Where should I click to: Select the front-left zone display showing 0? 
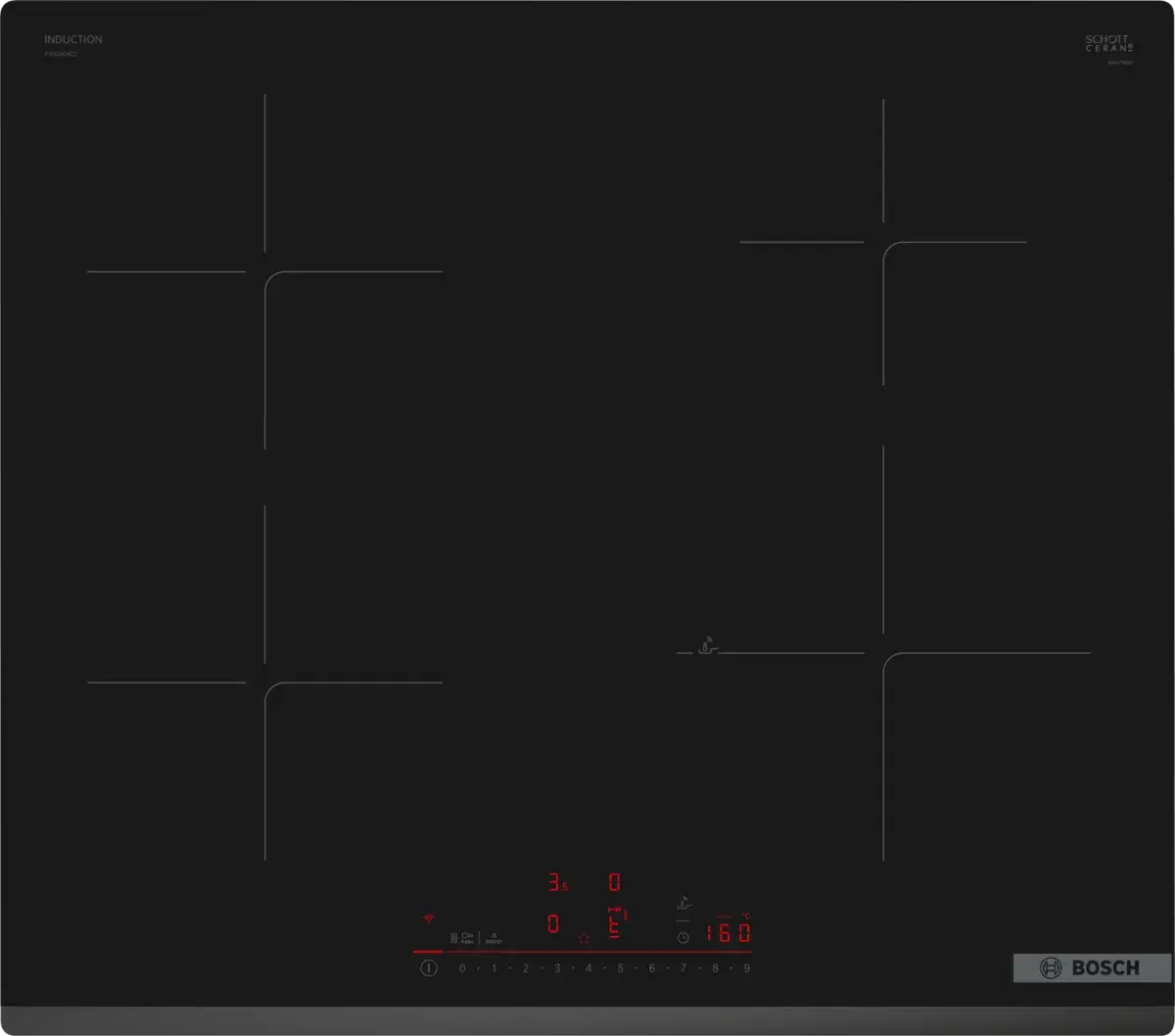pos(553,923)
